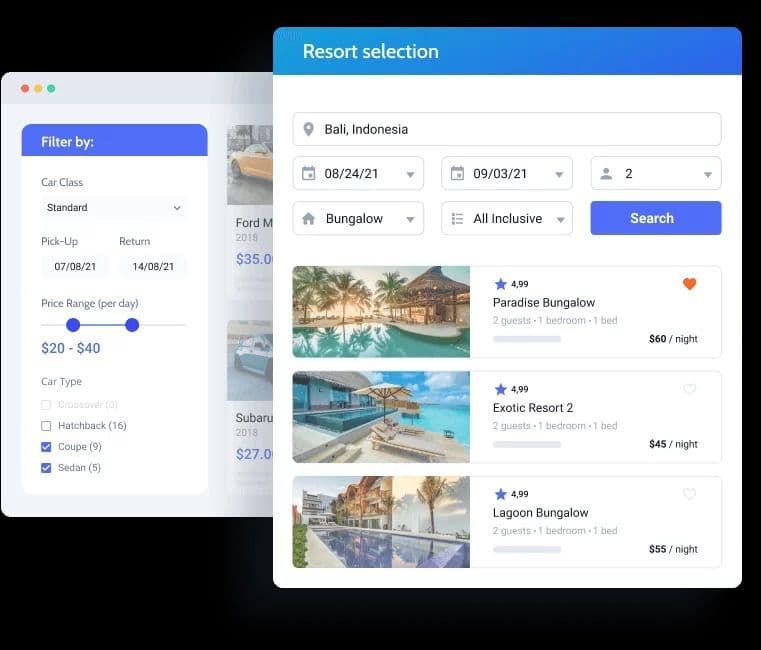Click the Subaru car photo in back window
761x650 pixels.
pos(250,360)
